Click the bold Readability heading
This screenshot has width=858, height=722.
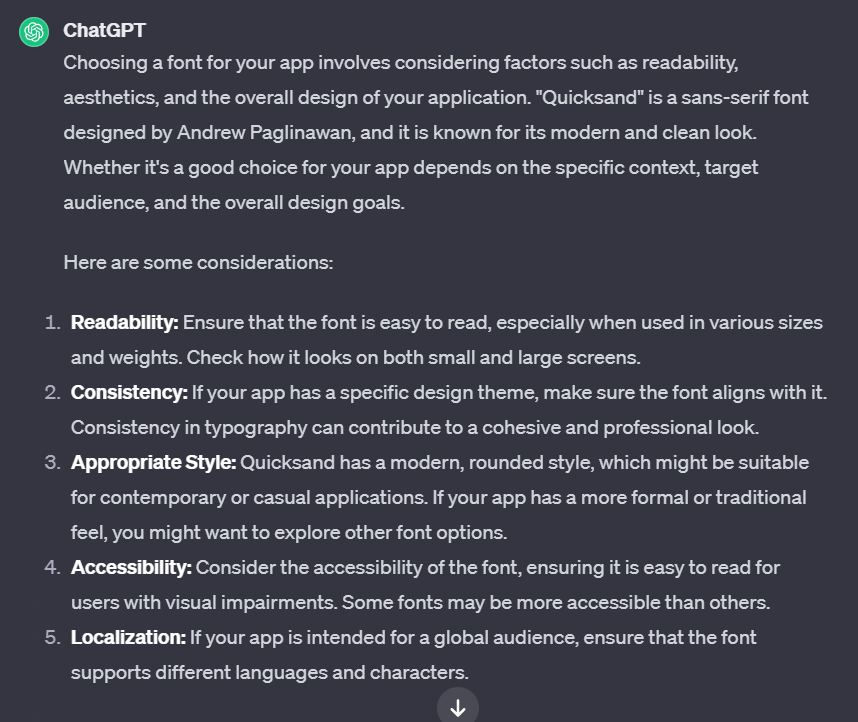(x=124, y=323)
